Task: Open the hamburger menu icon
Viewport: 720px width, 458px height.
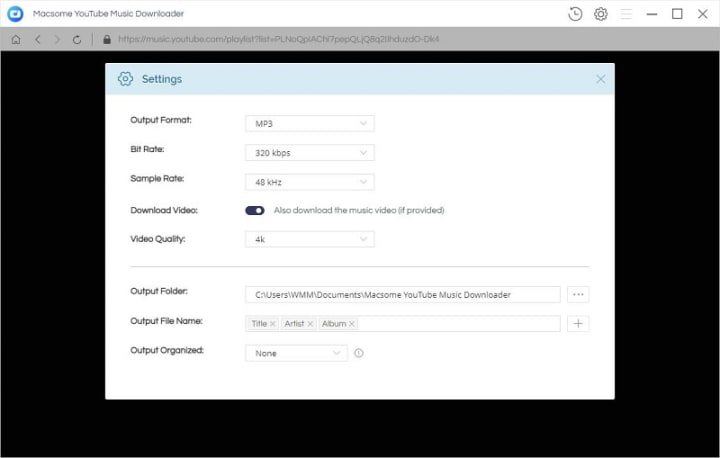Action: 626,14
